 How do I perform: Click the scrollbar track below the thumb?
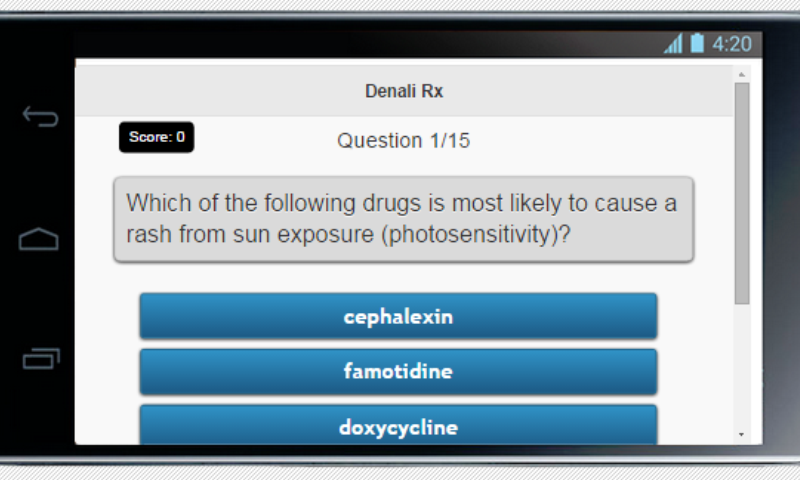(x=742, y=366)
